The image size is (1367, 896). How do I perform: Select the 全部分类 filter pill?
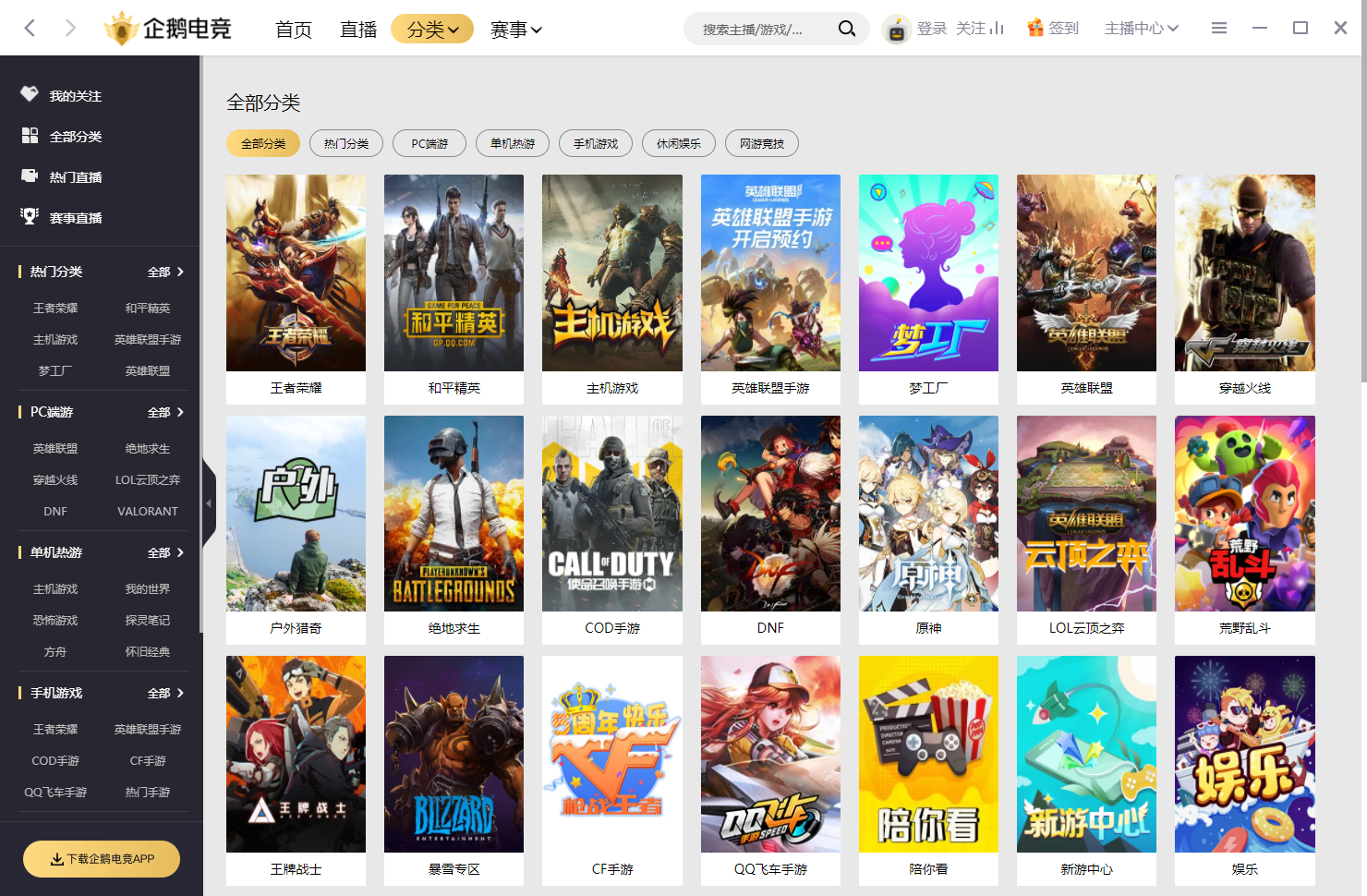point(263,143)
